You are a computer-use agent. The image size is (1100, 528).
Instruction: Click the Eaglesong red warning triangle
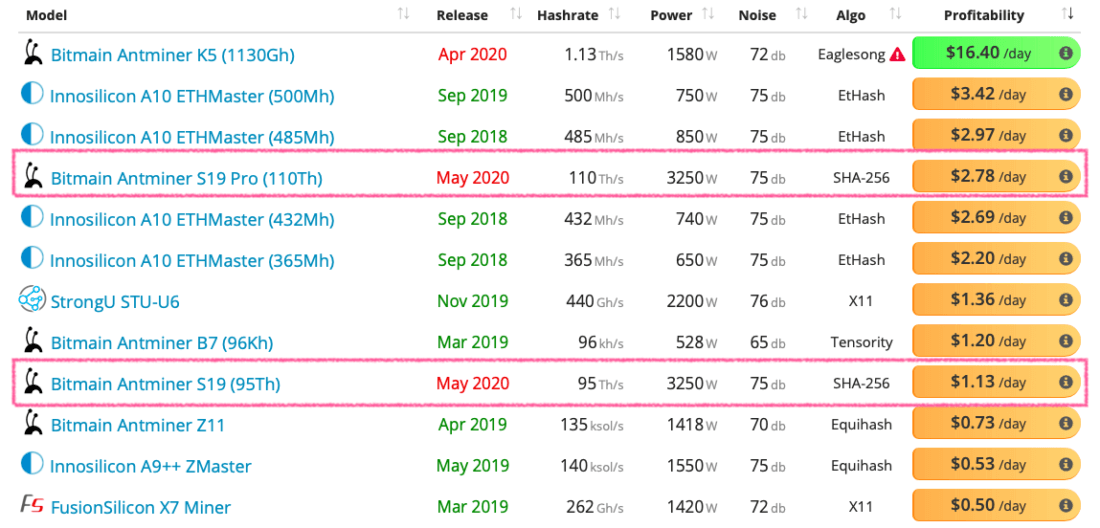(x=897, y=55)
